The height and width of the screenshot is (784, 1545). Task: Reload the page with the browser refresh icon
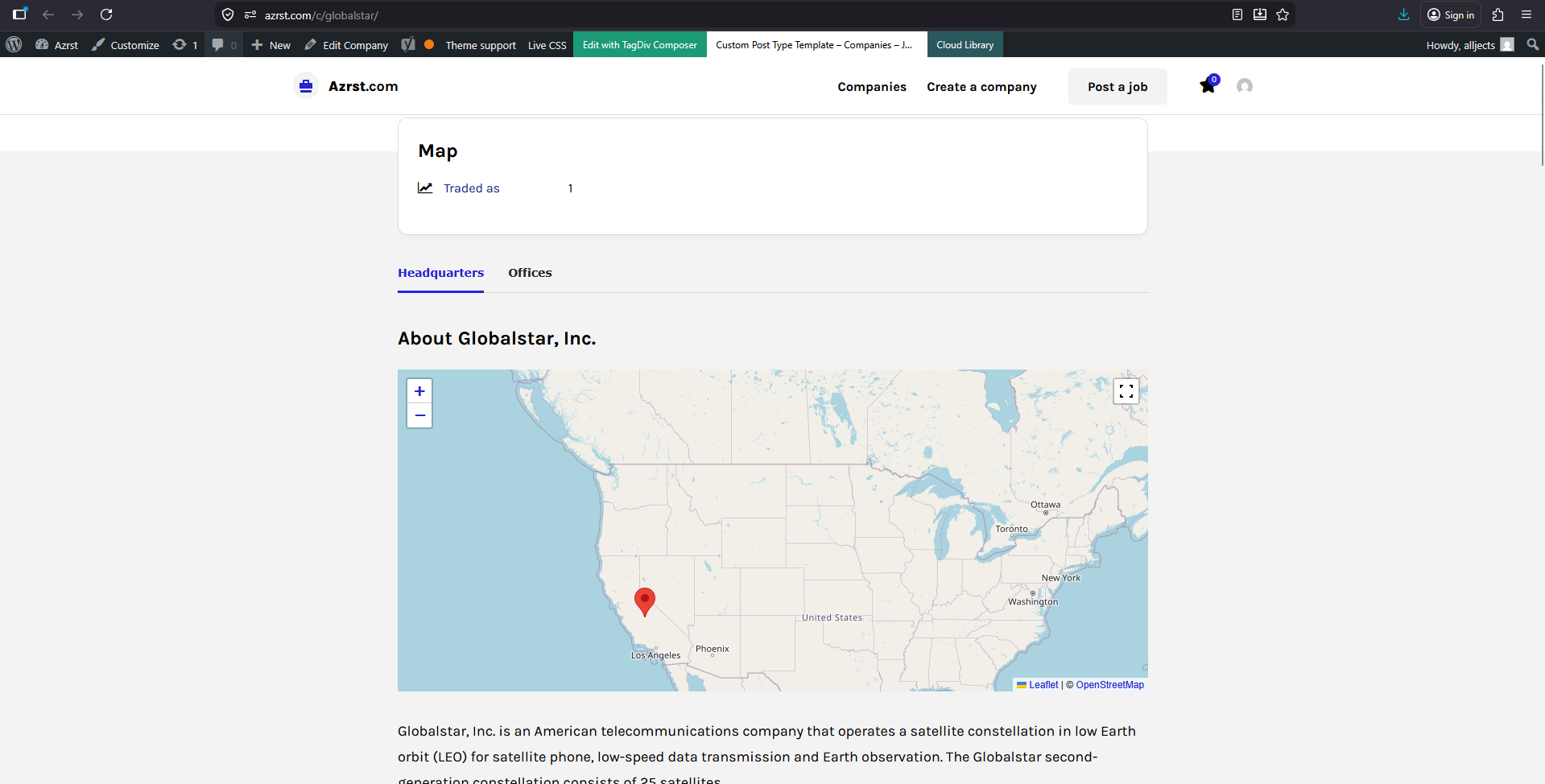pos(106,14)
